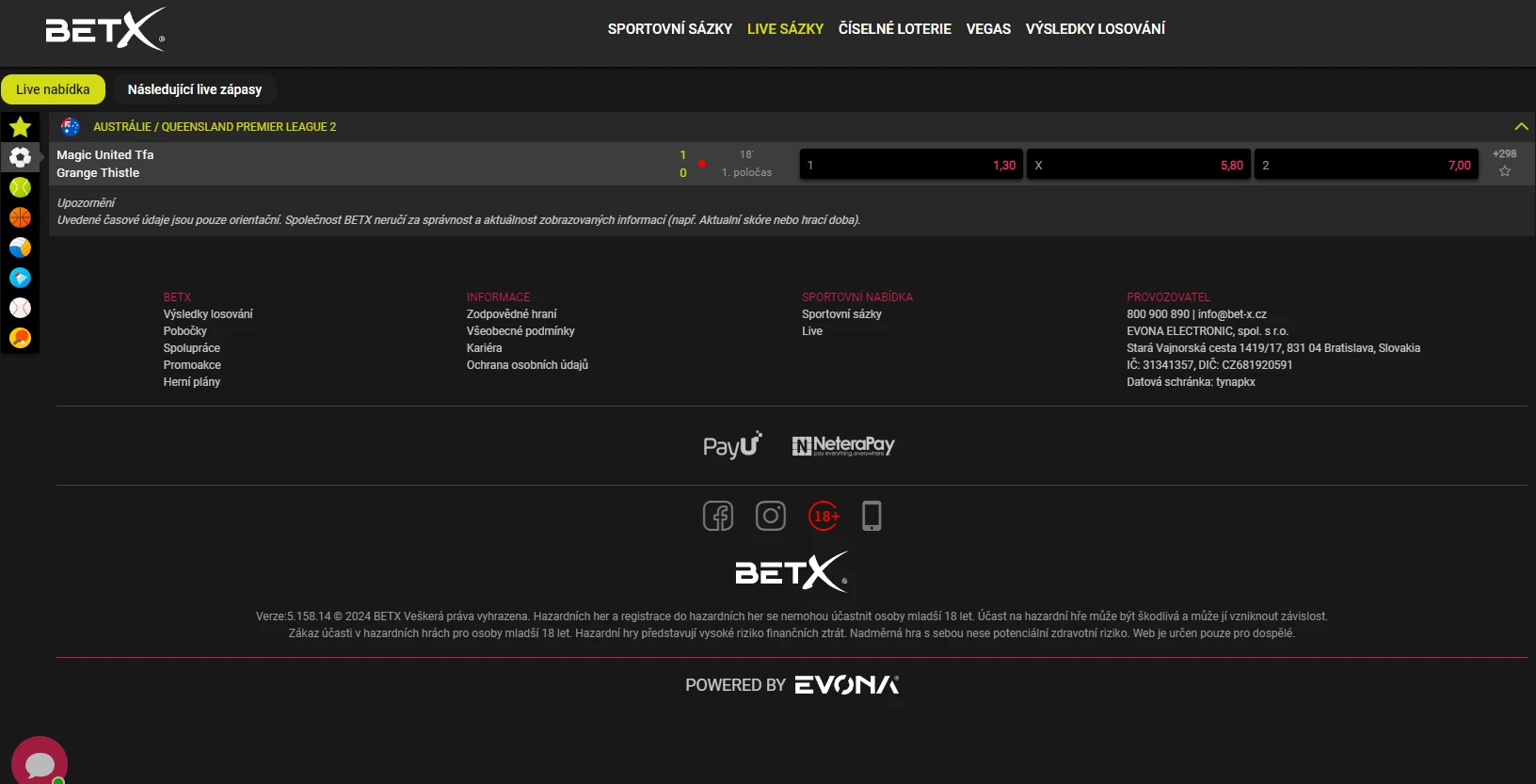Screen dimensions: 1536x784
Task: Collapse the Queensland Premier League 2 section
Action: [1521, 127]
